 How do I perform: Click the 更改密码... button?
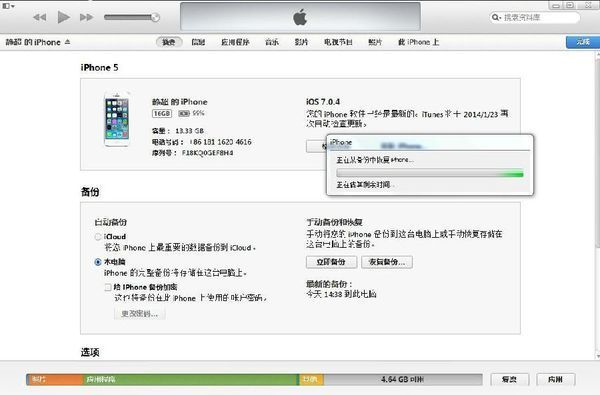[x=140, y=314]
